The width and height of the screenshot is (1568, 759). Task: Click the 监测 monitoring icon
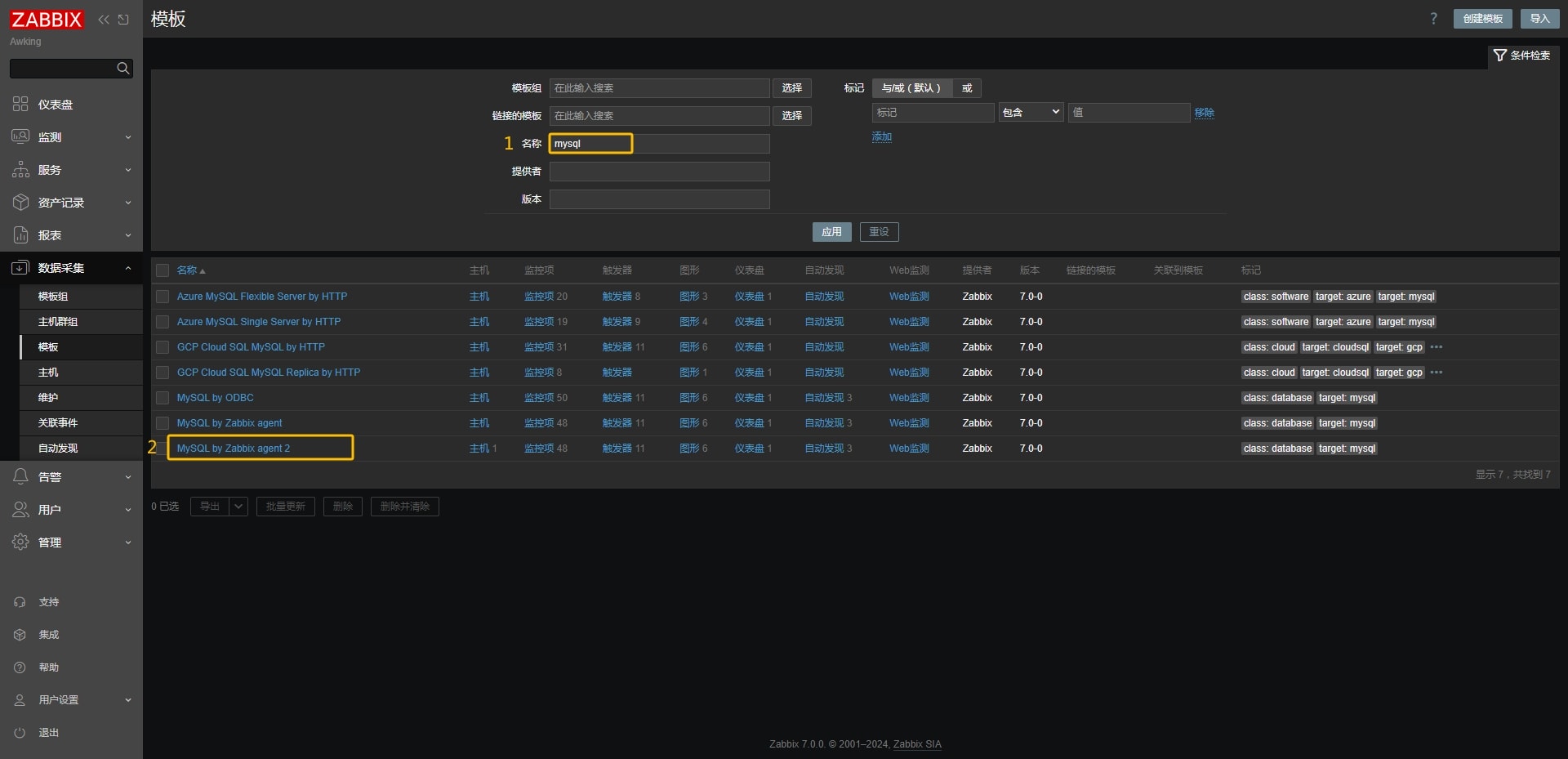(20, 137)
